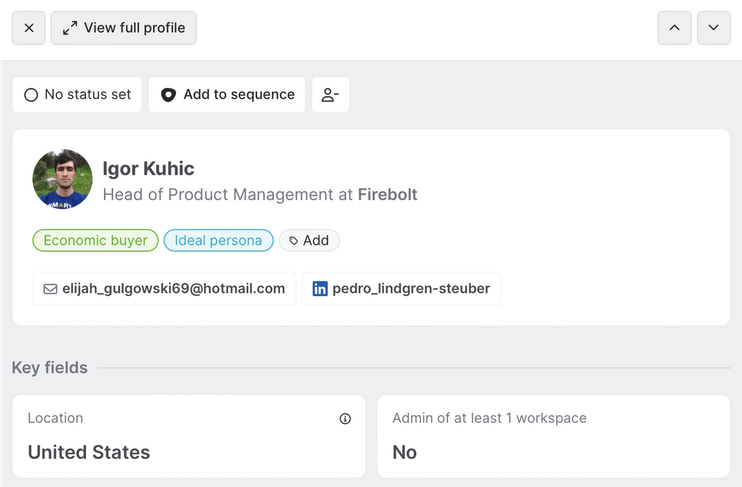Close the profile panel with X
Screen dimensions: 742x487
tap(29, 28)
